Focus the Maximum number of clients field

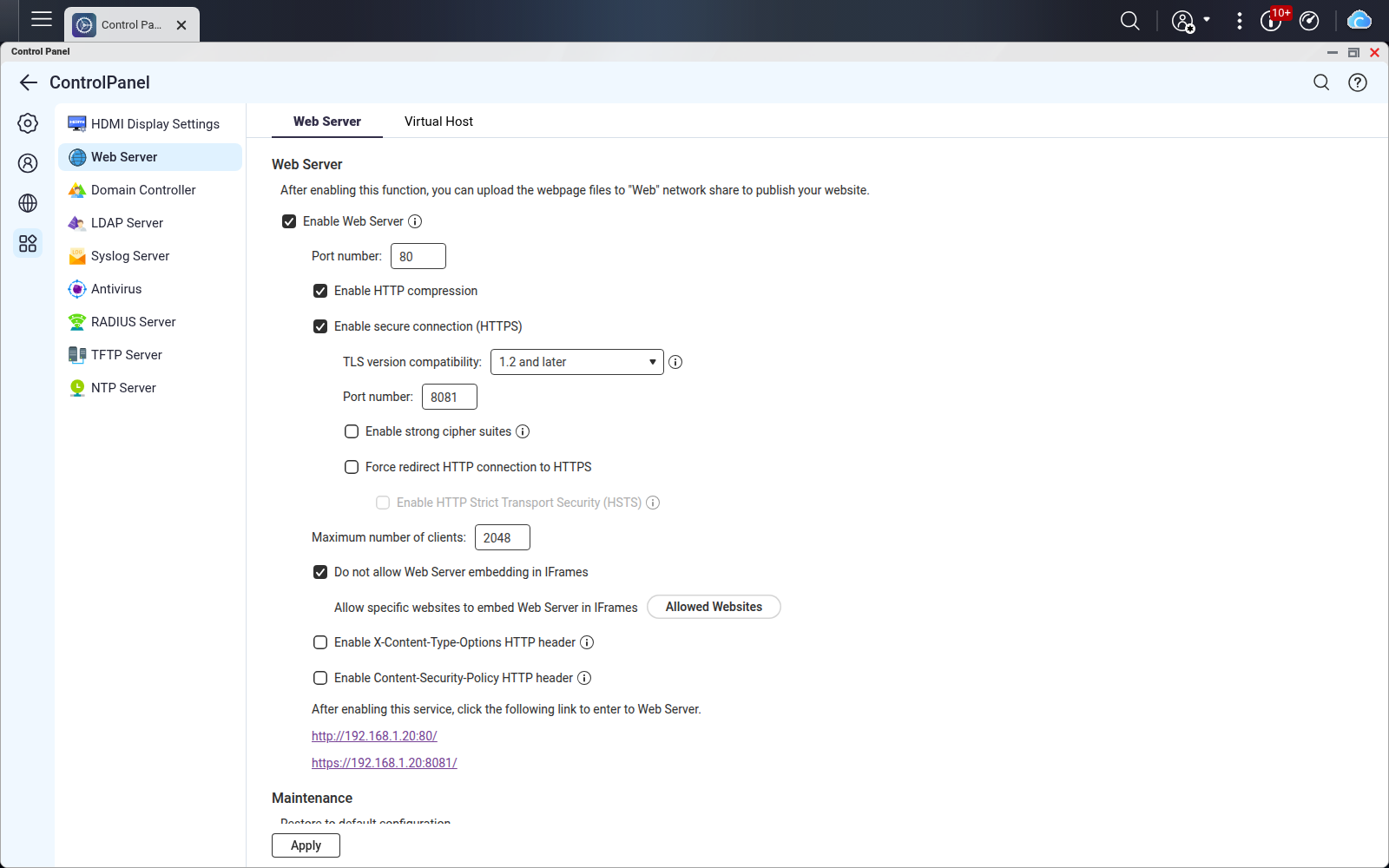(503, 537)
